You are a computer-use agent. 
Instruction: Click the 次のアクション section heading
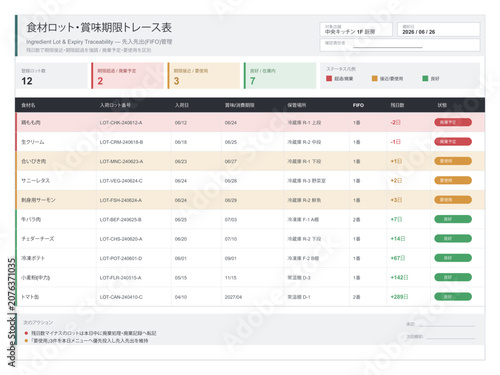tap(38, 322)
